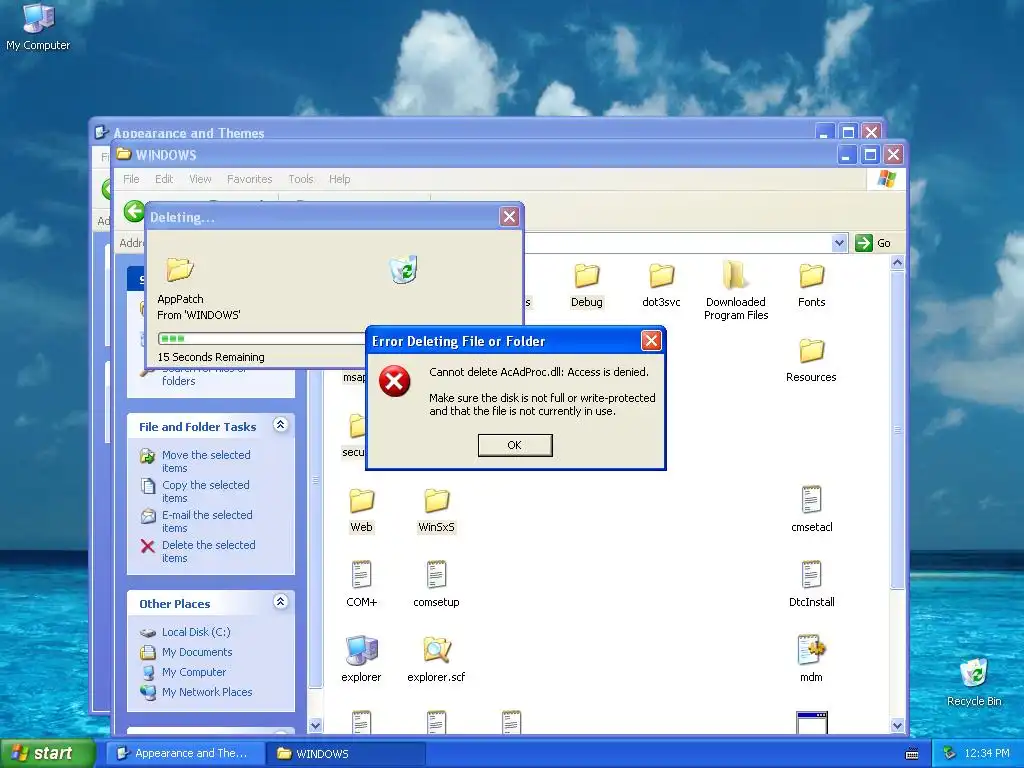Click E-mail the selected items link
This screenshot has height=768, width=1024.
pyautogui.click(x=206, y=521)
